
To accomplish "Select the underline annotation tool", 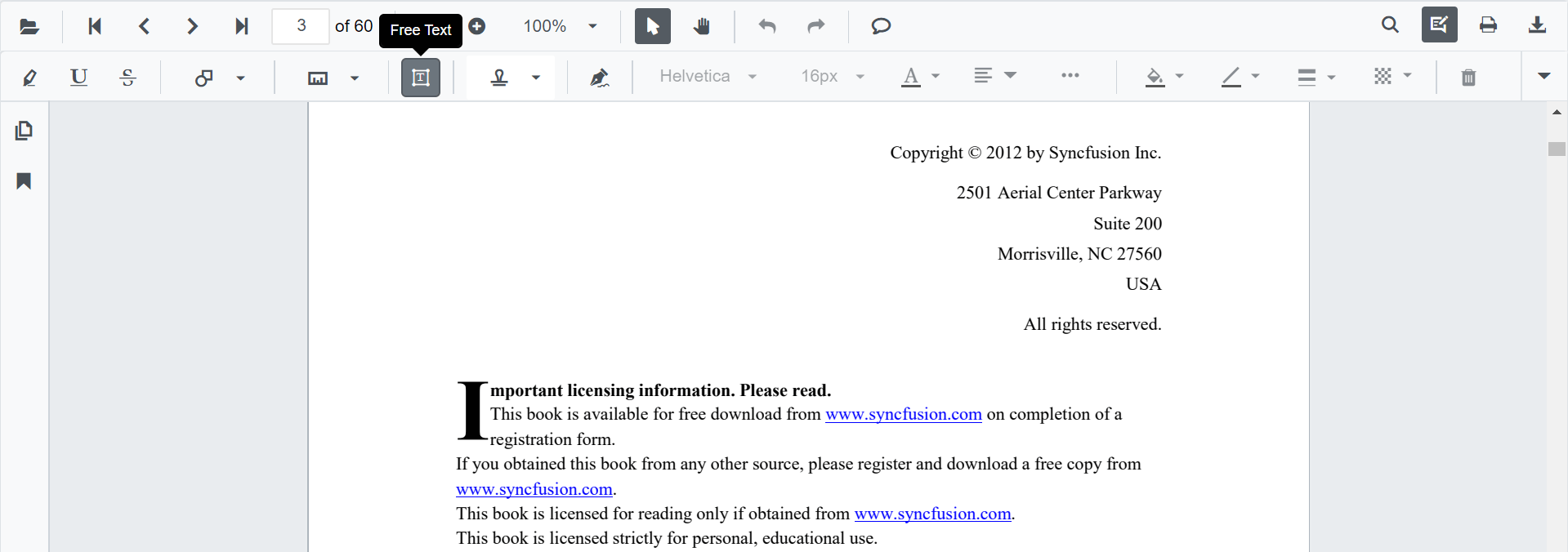I will coord(78,78).
